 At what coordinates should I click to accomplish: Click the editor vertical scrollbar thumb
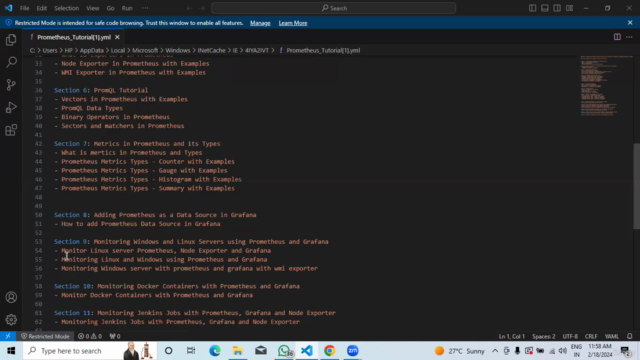point(636,186)
